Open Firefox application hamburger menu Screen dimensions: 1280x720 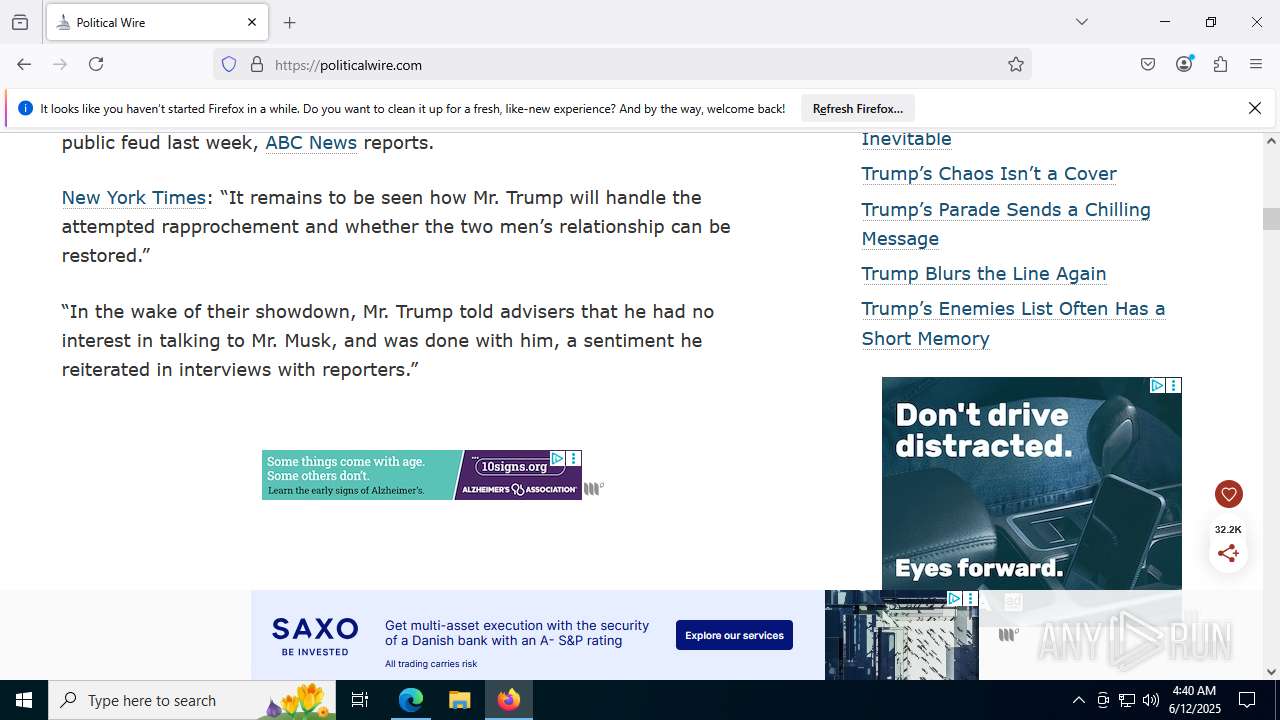[1256, 64]
